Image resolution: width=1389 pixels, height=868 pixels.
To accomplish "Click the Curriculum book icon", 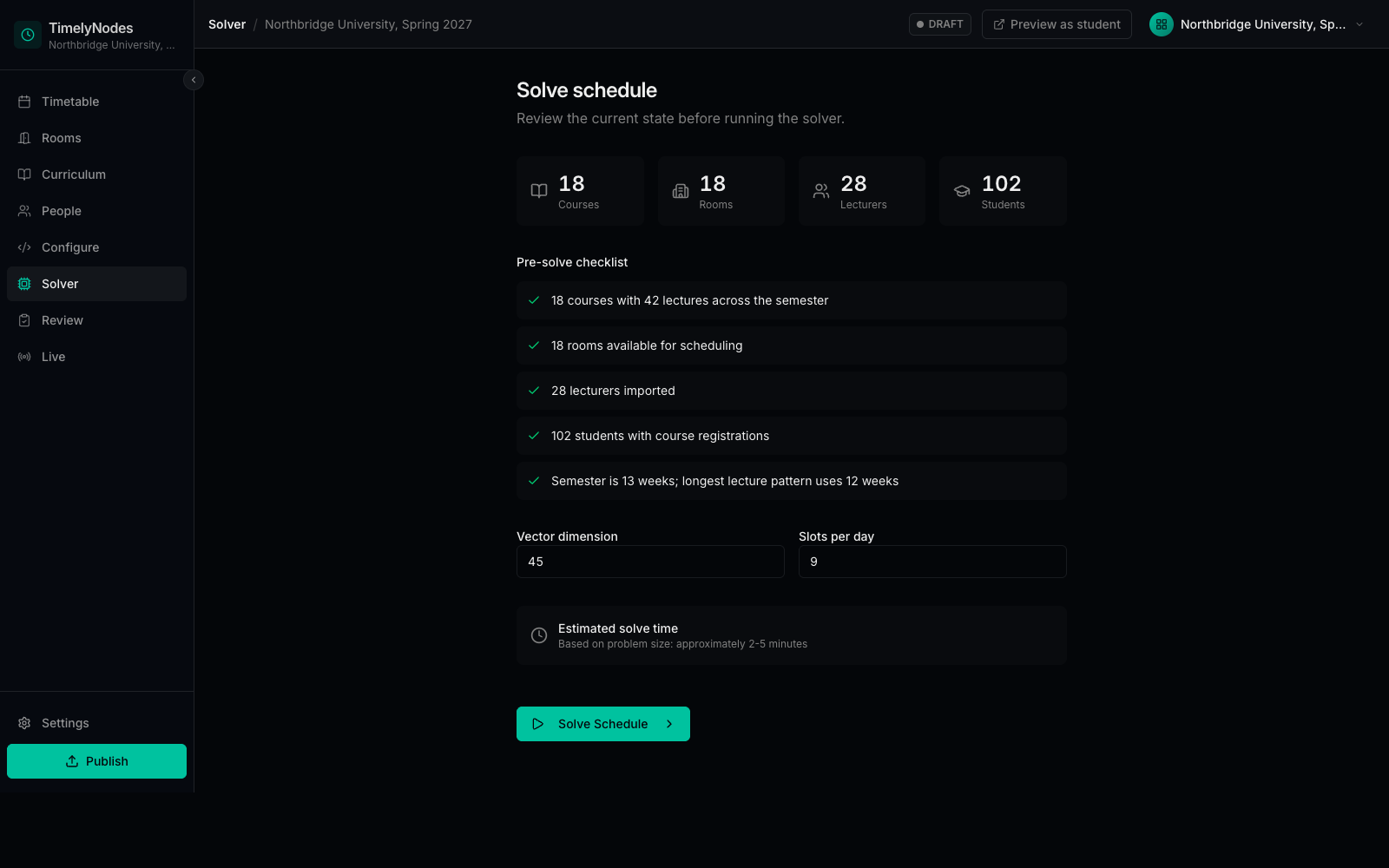I will (x=24, y=174).
